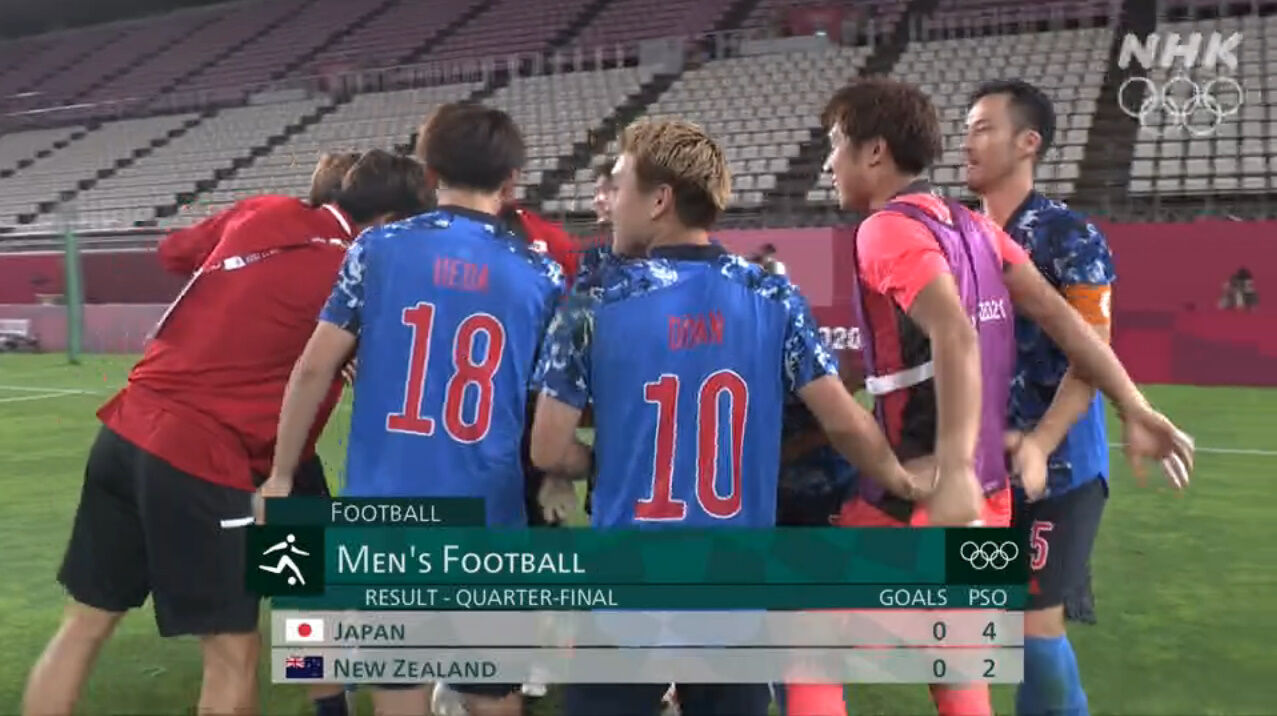The image size is (1277, 716).
Task: Click Japan's goals value of 0
Action: point(938,631)
